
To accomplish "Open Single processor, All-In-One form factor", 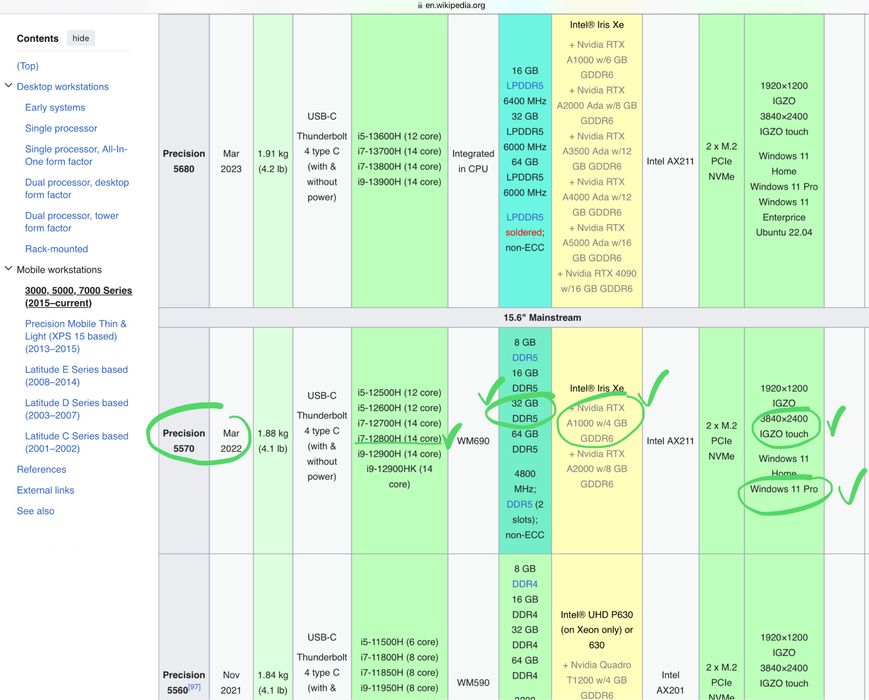I will 76,155.
